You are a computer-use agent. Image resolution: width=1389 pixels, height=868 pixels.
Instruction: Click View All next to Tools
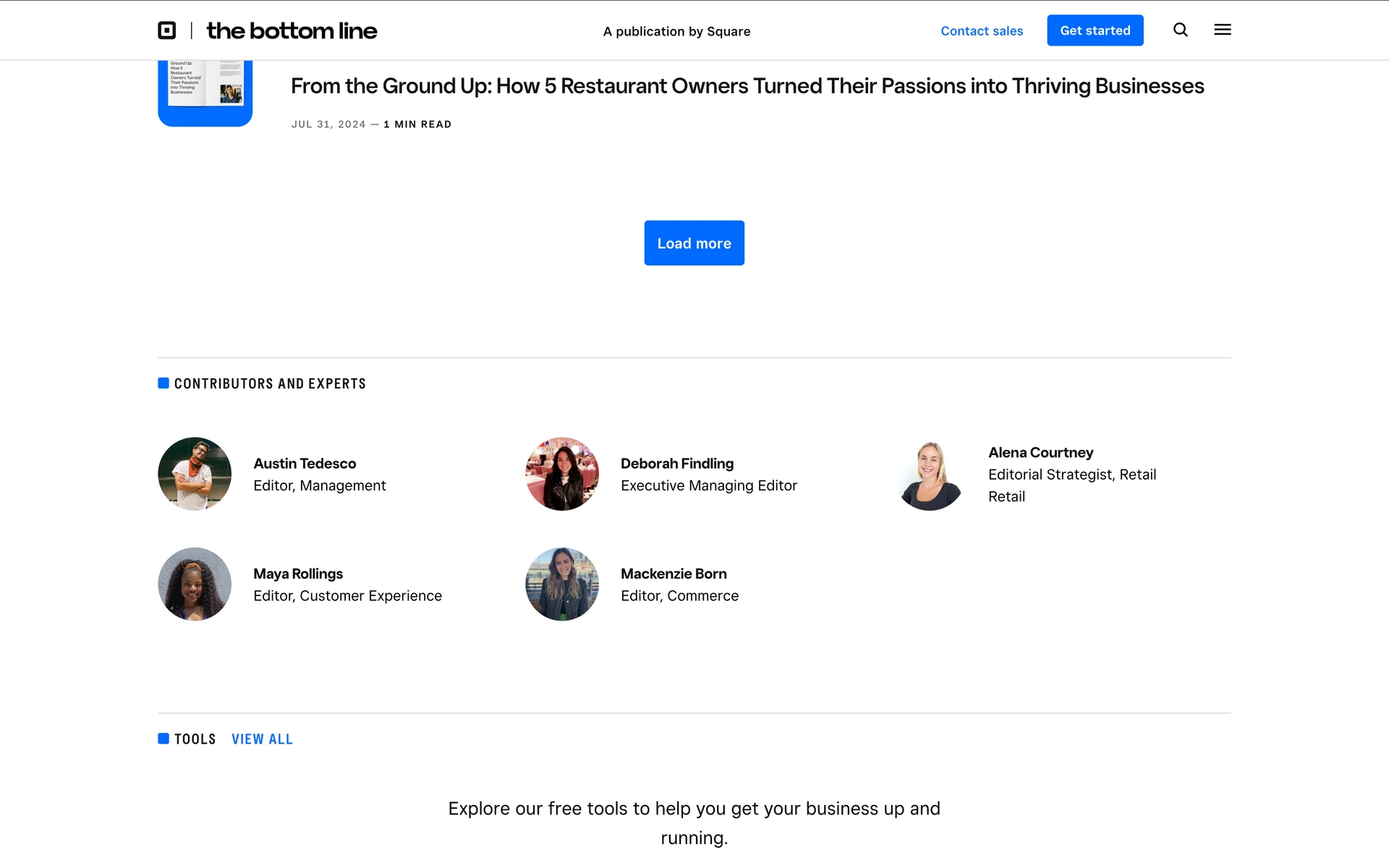pos(262,739)
